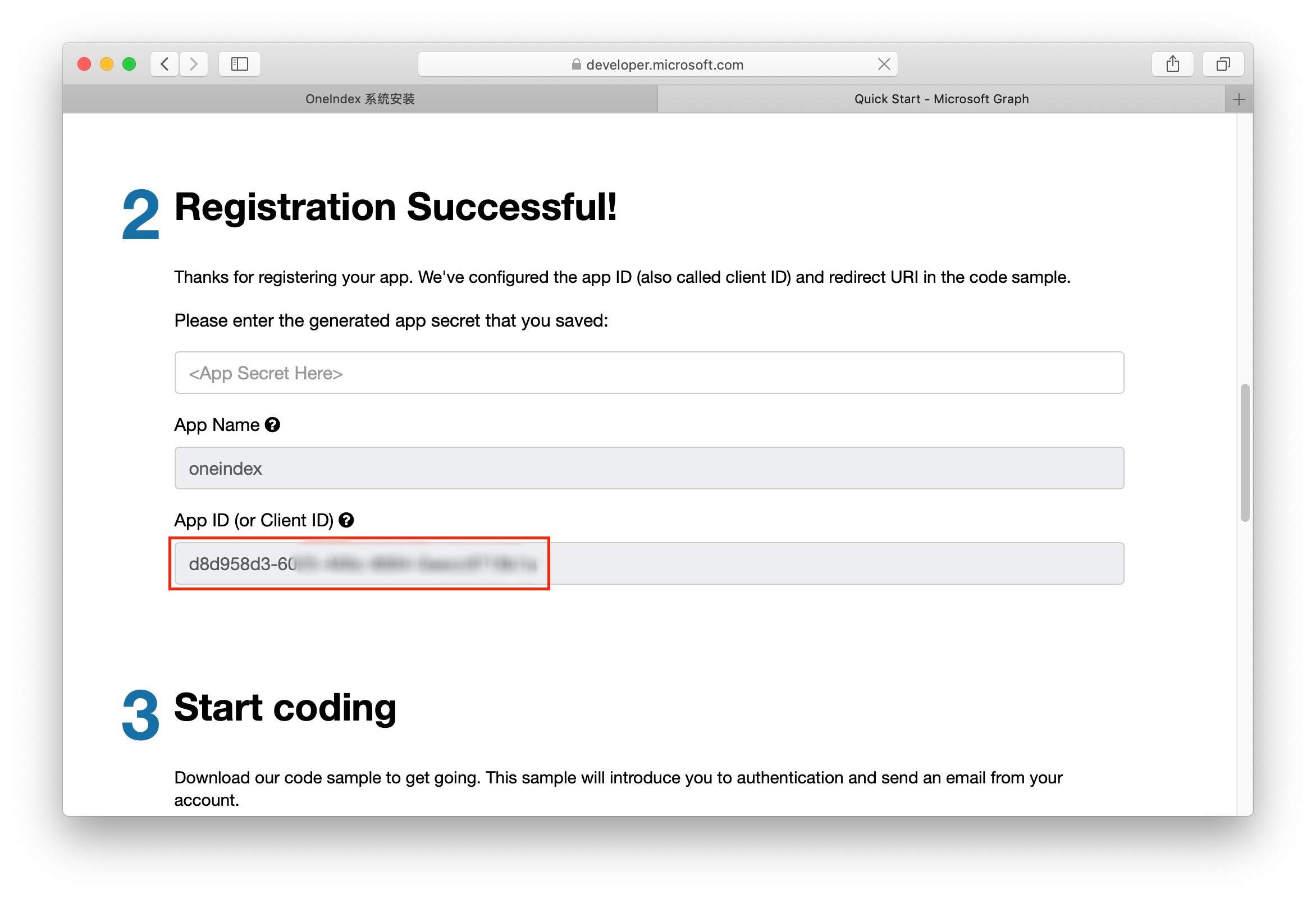This screenshot has width=1316, height=899.
Task: Close the window with red button
Action: point(84,64)
